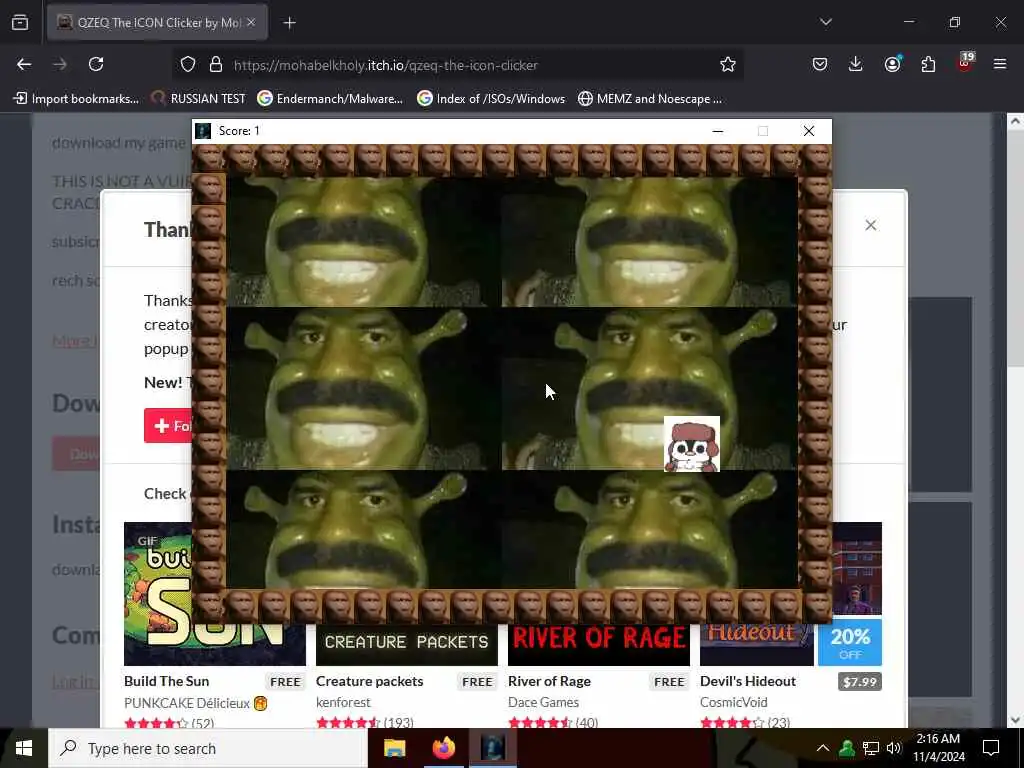The height and width of the screenshot is (768, 1024).
Task: Minimize the Score: 1 game window
Action: pos(718,131)
